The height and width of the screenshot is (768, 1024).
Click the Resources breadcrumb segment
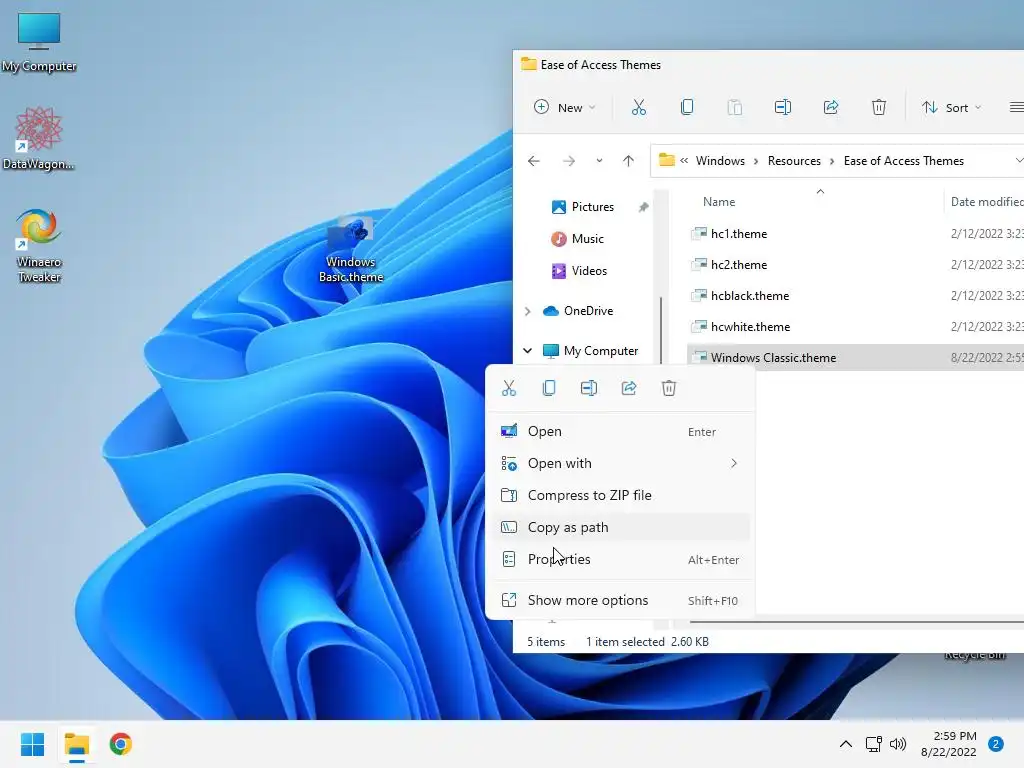(794, 161)
